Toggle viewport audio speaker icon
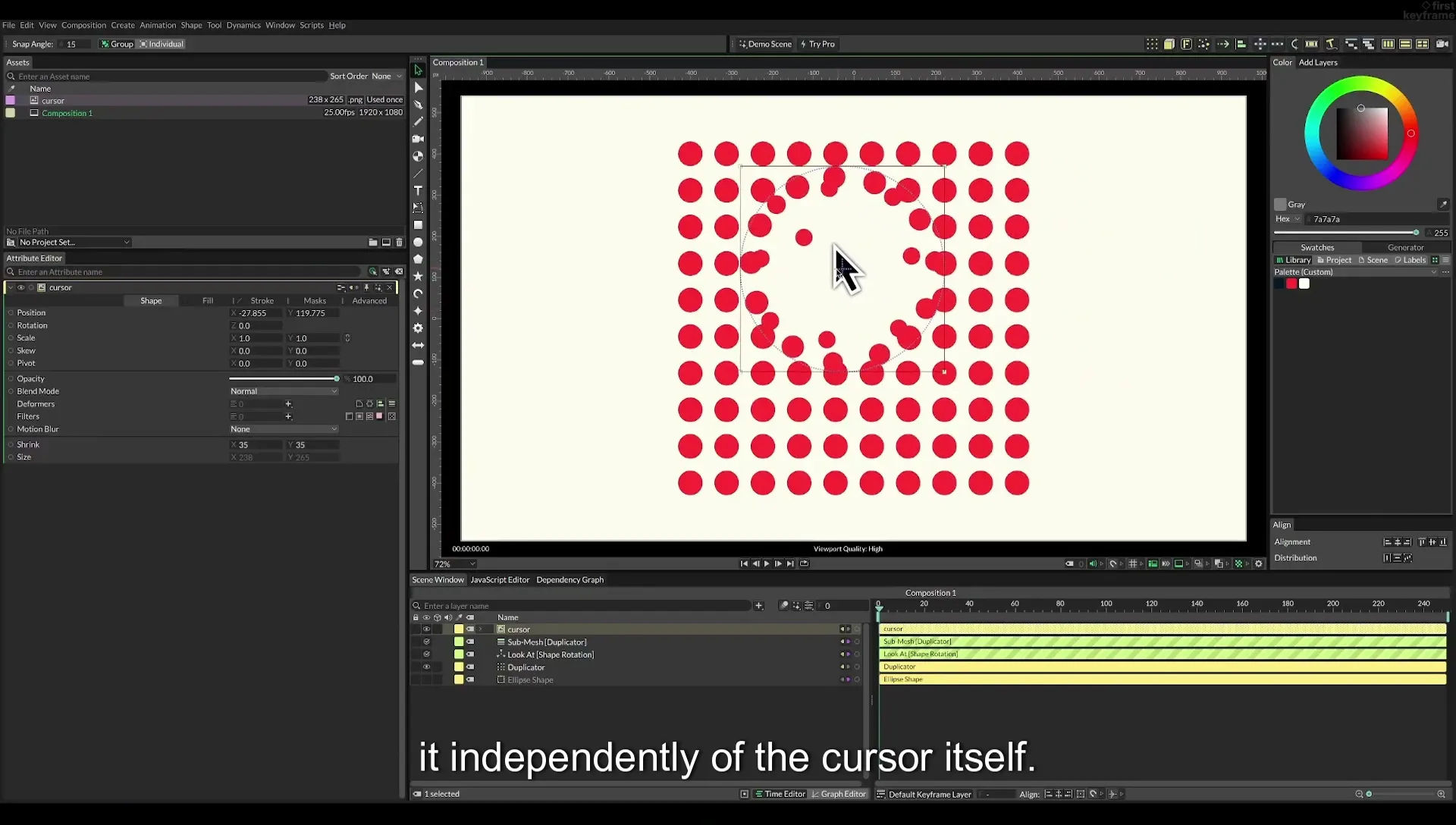The height and width of the screenshot is (825, 1456). [x=1093, y=563]
